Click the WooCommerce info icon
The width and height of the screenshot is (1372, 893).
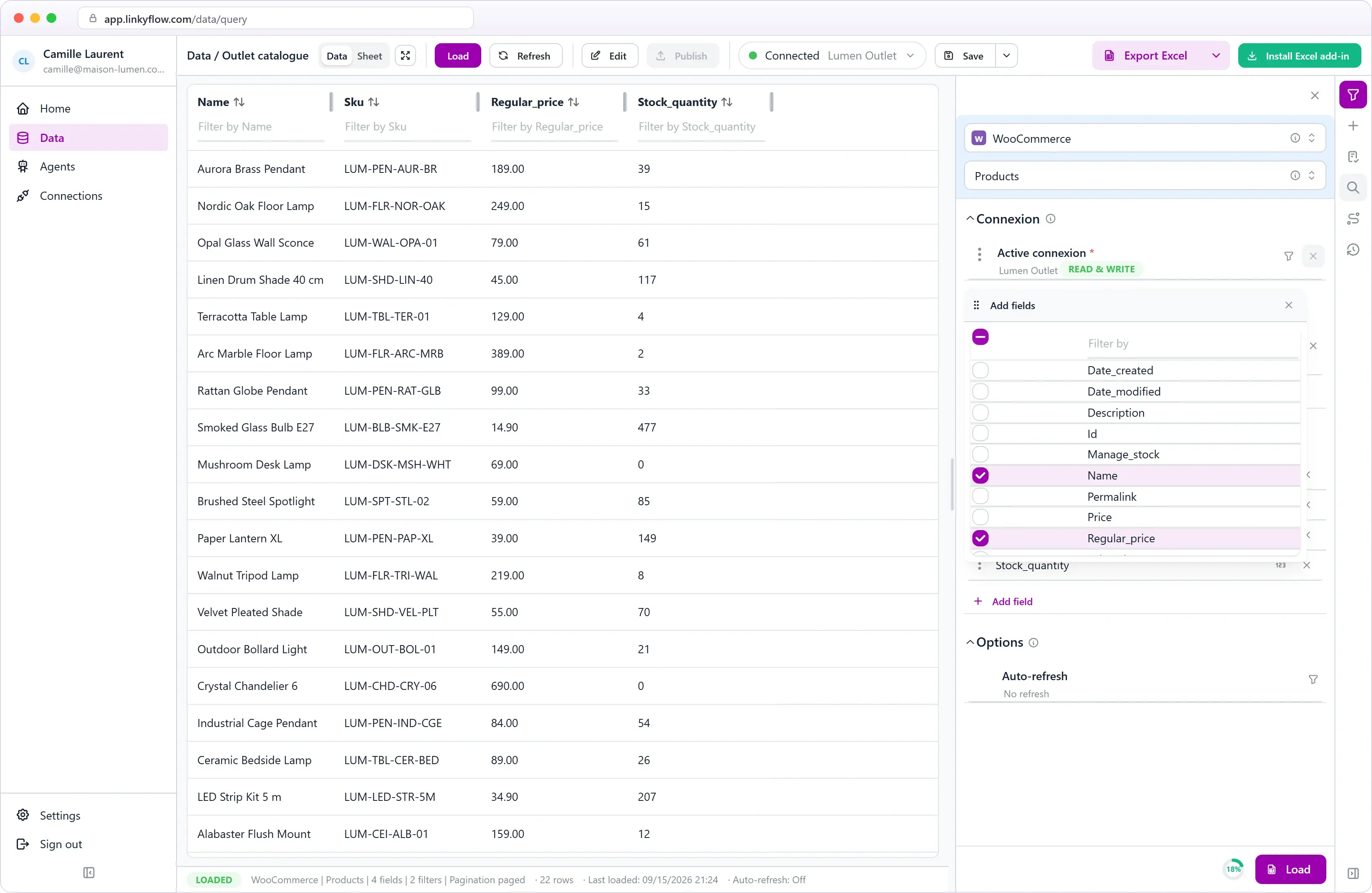tap(1295, 138)
